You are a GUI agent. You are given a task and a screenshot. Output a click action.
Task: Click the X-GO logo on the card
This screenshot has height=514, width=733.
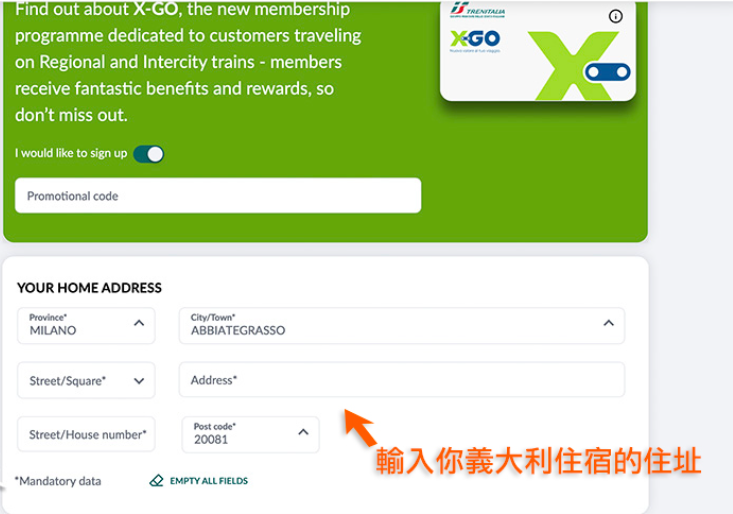click(x=475, y=39)
